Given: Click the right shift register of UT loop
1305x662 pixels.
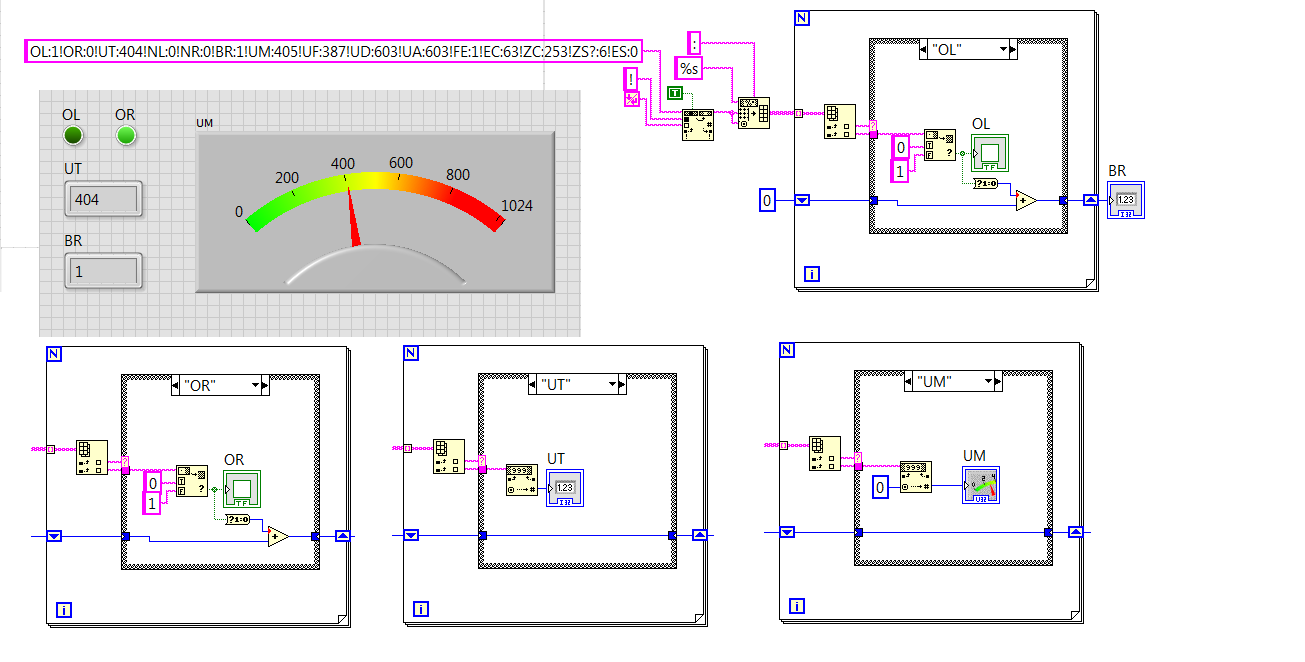Looking at the screenshot, I should [700, 535].
